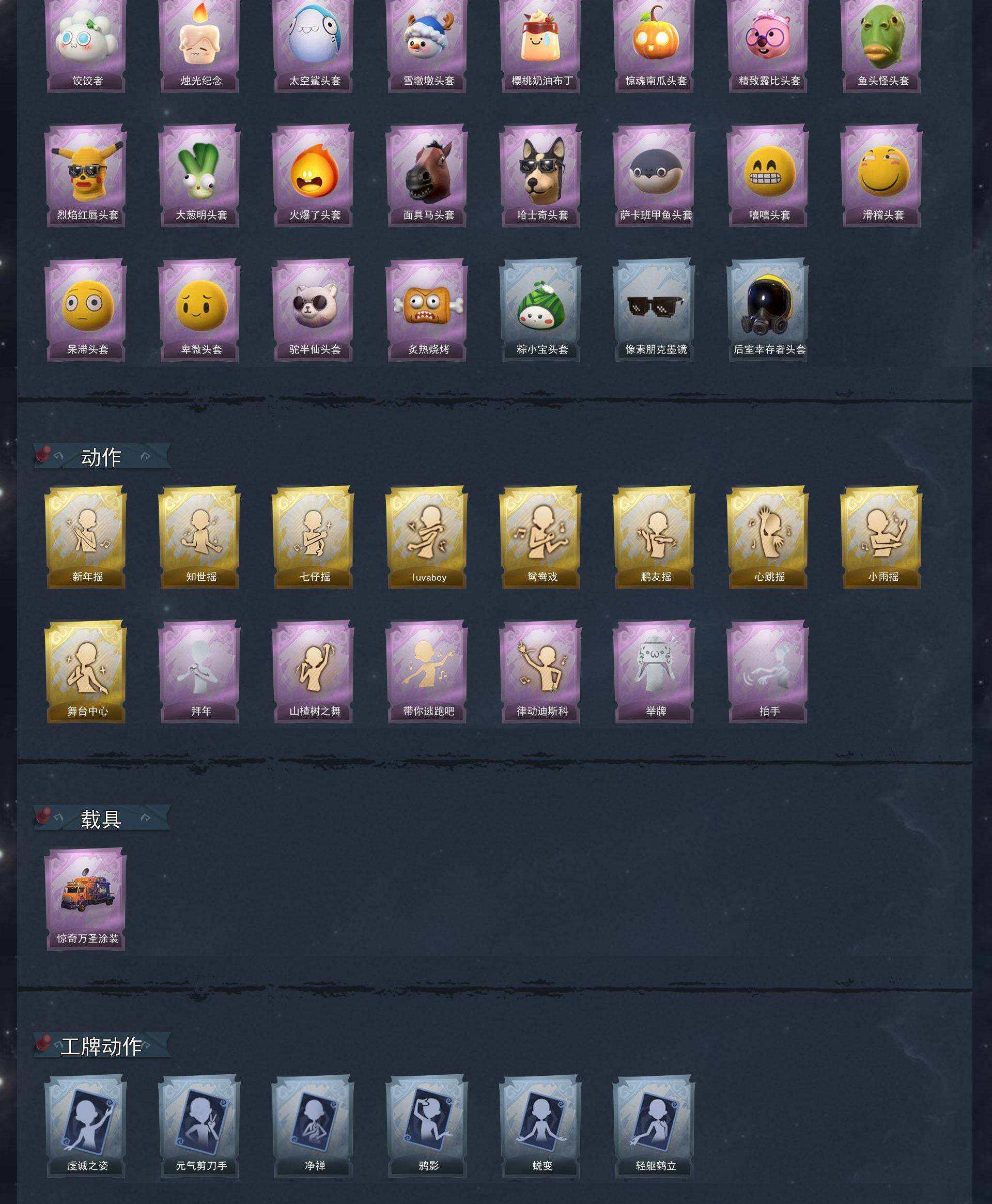The image size is (992, 1204).
Task: Click the 载具 section header
Action: [x=102, y=819]
